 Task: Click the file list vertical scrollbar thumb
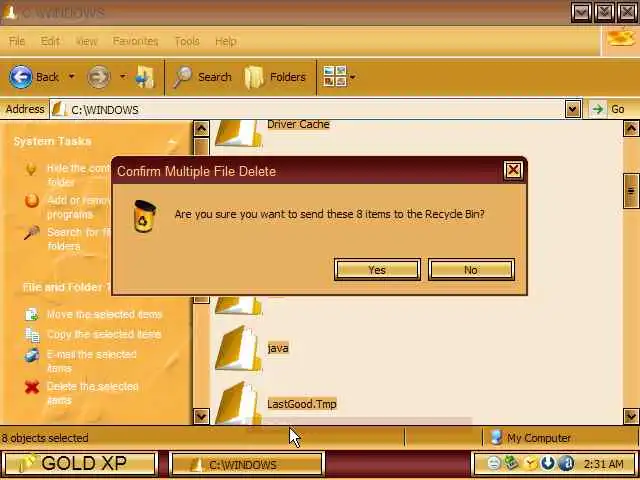631,191
